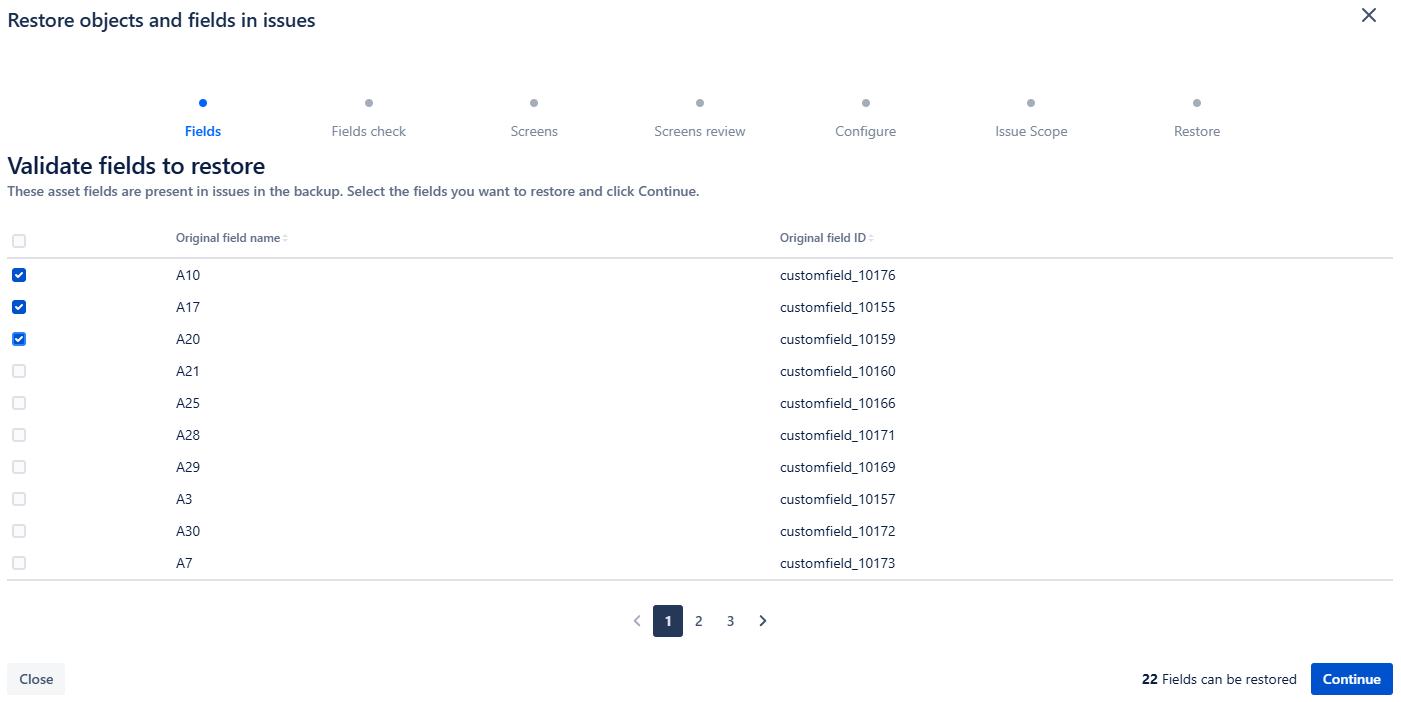Check the A28 field checkbox

(19, 435)
